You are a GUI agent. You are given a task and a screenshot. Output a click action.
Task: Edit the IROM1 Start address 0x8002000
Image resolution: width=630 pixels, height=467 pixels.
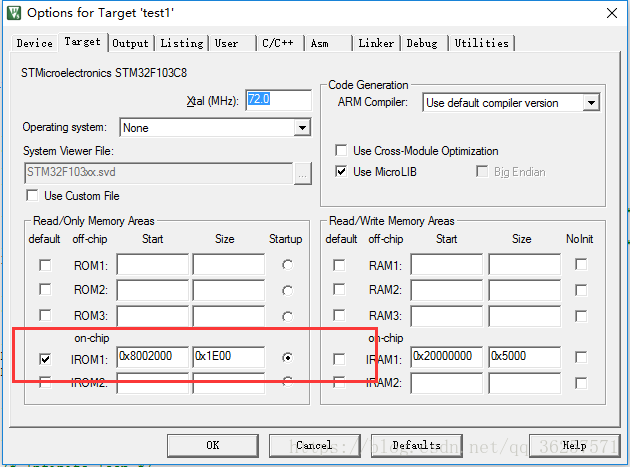(x=152, y=357)
